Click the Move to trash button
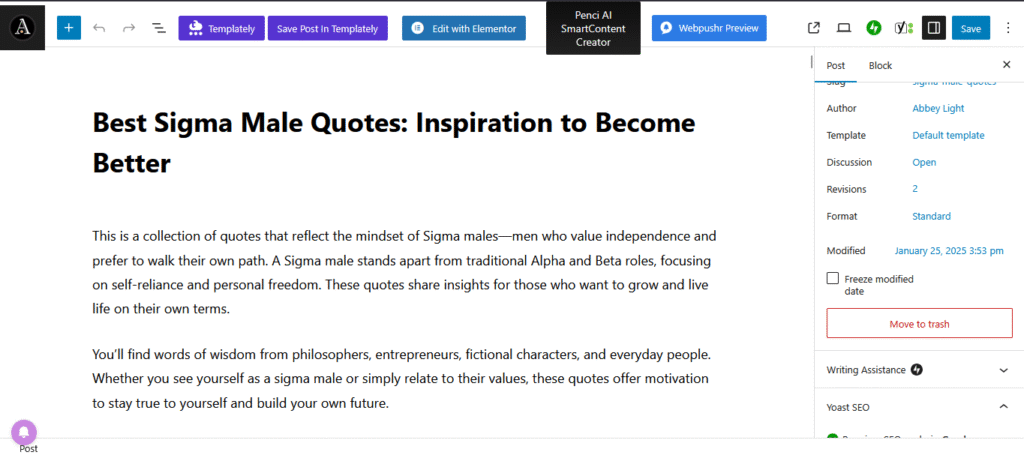The width and height of the screenshot is (1024, 455). point(919,324)
